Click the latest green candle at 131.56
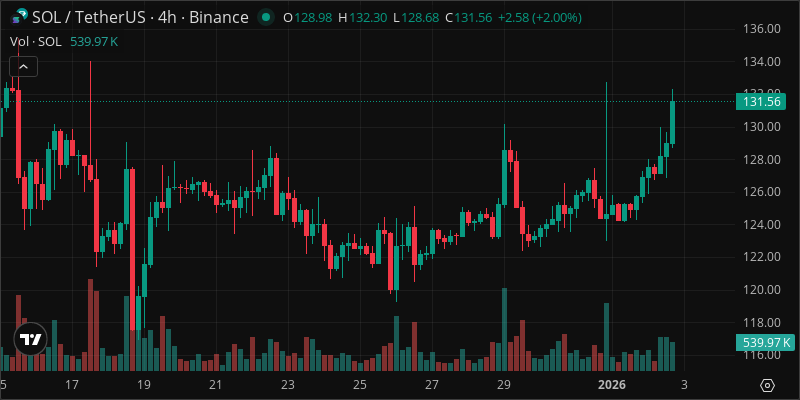The width and height of the screenshot is (800, 400). pos(672,122)
